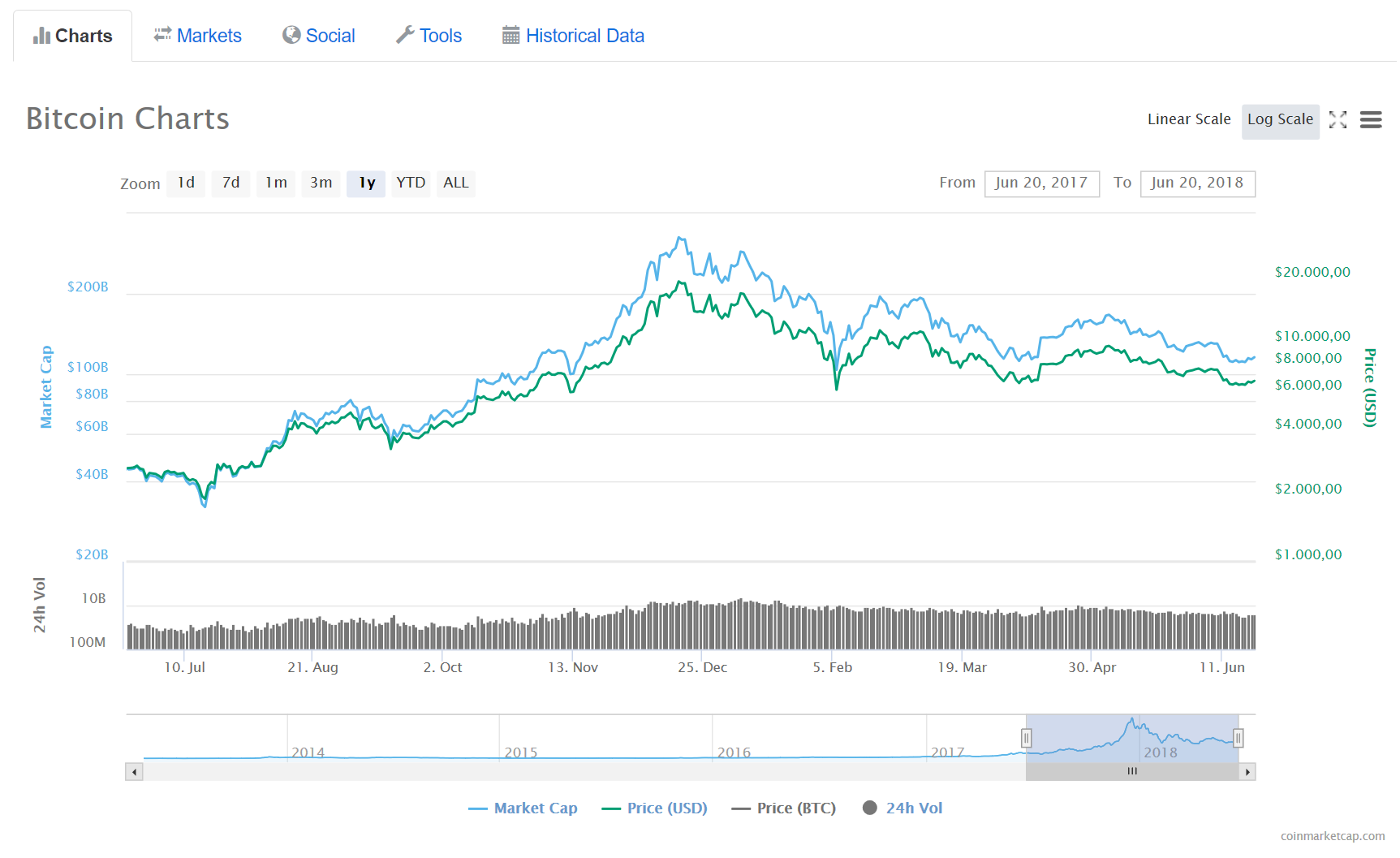Set zoom range to 3m
The image size is (1400, 858).
pos(321,183)
